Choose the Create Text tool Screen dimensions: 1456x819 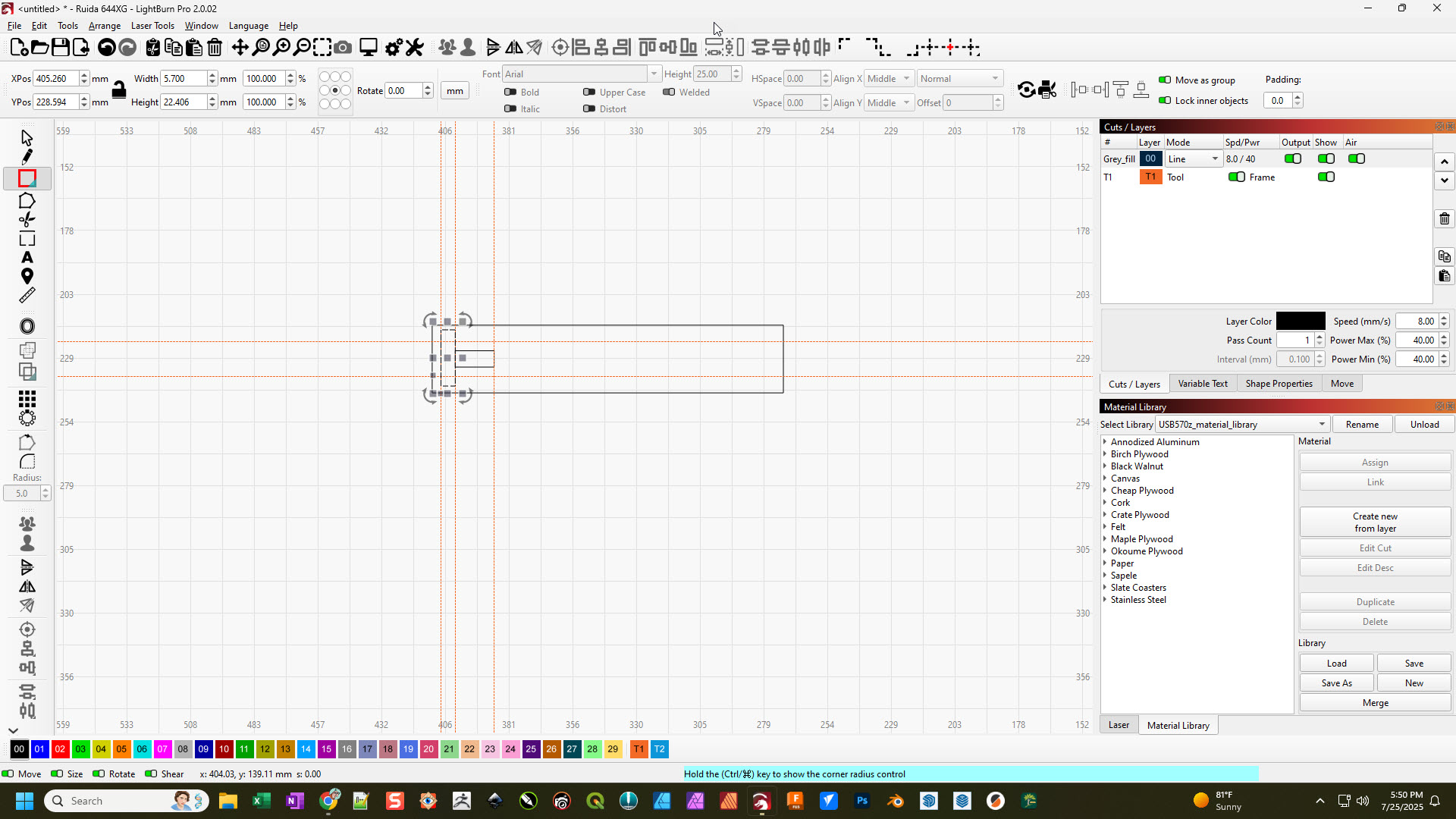pos(27,256)
